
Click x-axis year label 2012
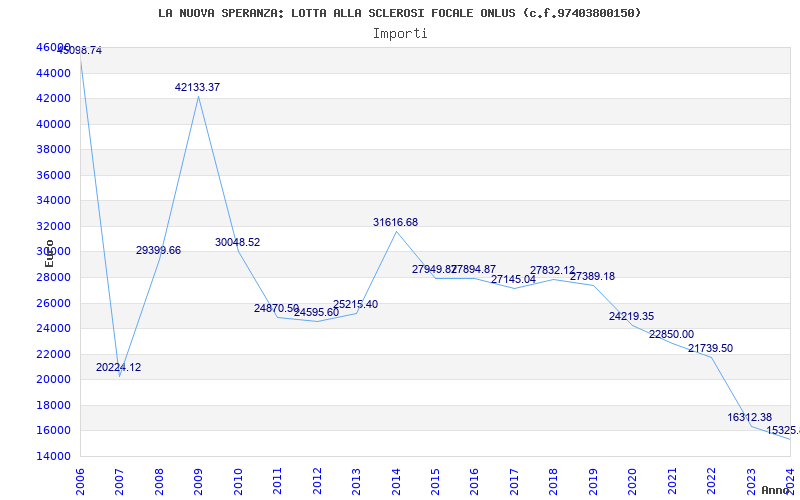tap(317, 482)
